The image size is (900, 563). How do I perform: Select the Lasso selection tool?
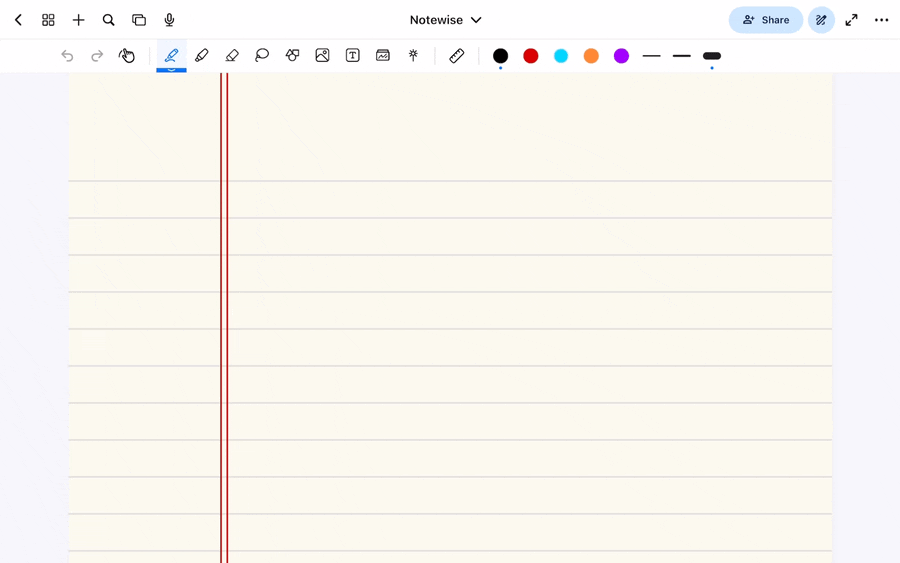pos(262,56)
